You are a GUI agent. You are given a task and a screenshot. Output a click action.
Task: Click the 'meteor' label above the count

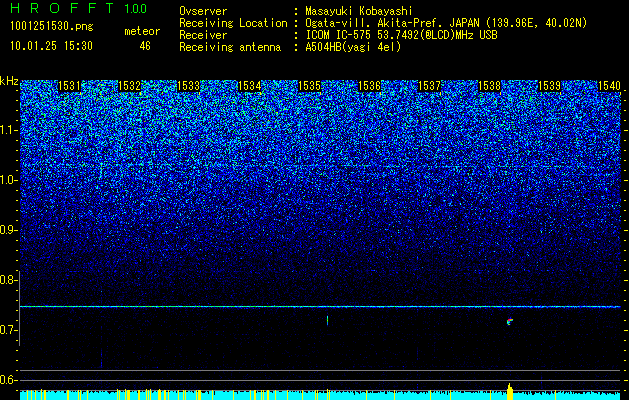(142, 31)
